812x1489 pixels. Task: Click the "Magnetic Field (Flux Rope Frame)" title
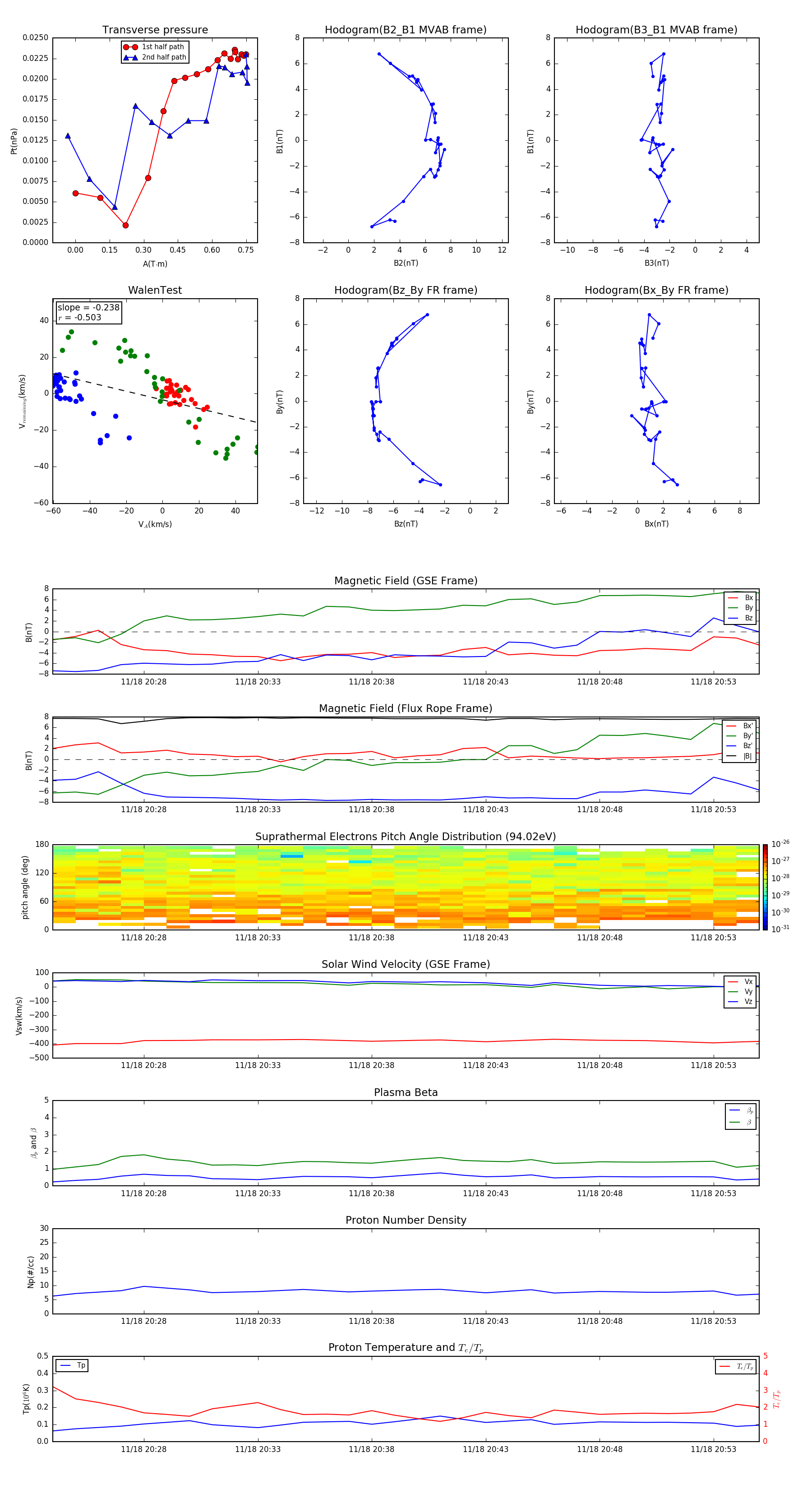coord(406,708)
